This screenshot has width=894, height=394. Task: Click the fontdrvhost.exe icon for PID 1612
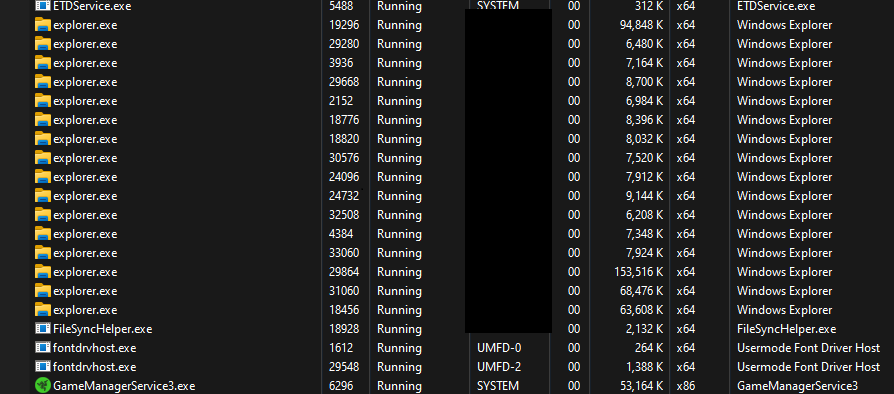[43, 348]
